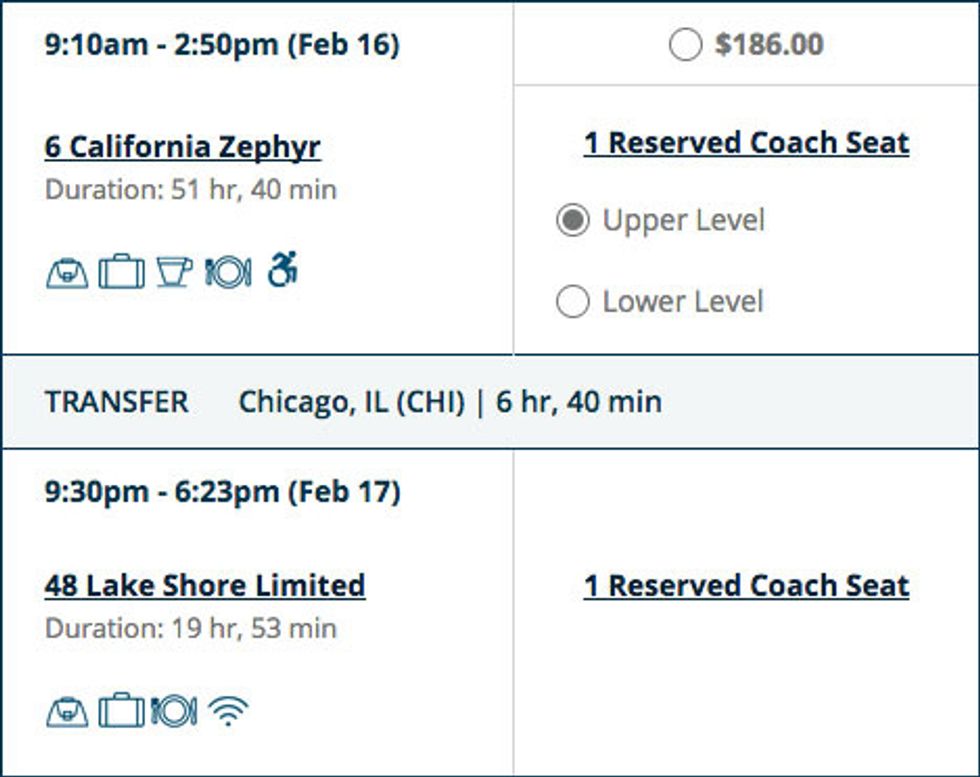980x777 pixels.
Task: Choose the Lower Level seat option
Action: (572, 302)
